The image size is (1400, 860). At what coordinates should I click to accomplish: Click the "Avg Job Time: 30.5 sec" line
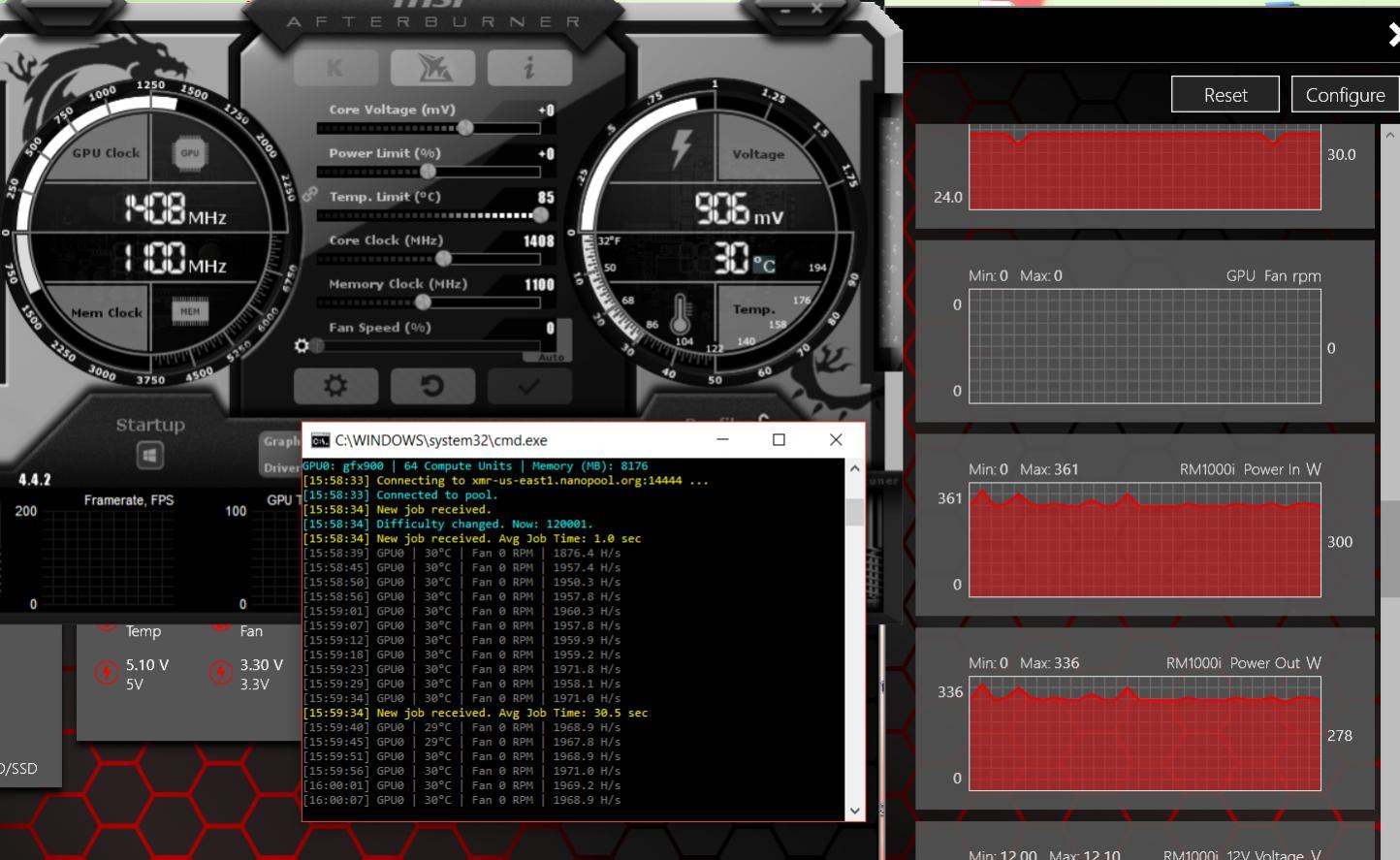(475, 714)
